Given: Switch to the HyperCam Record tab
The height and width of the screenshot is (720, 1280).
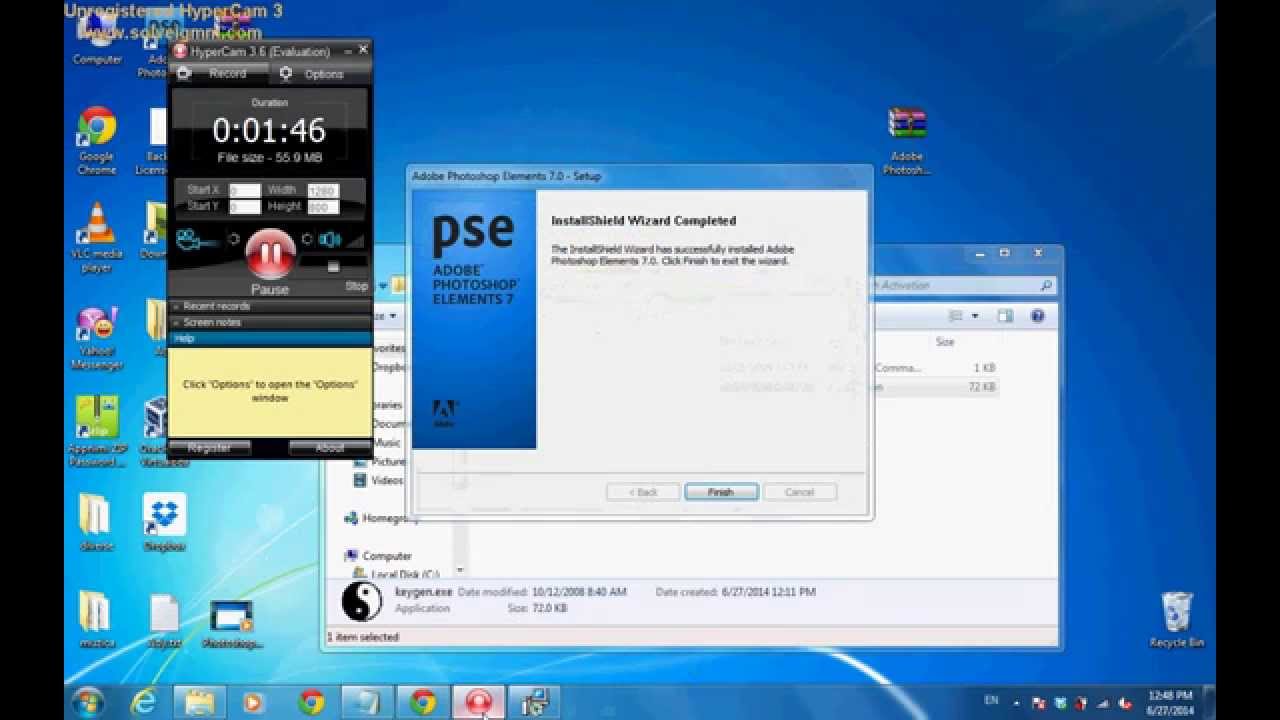Looking at the screenshot, I should click(x=219, y=74).
